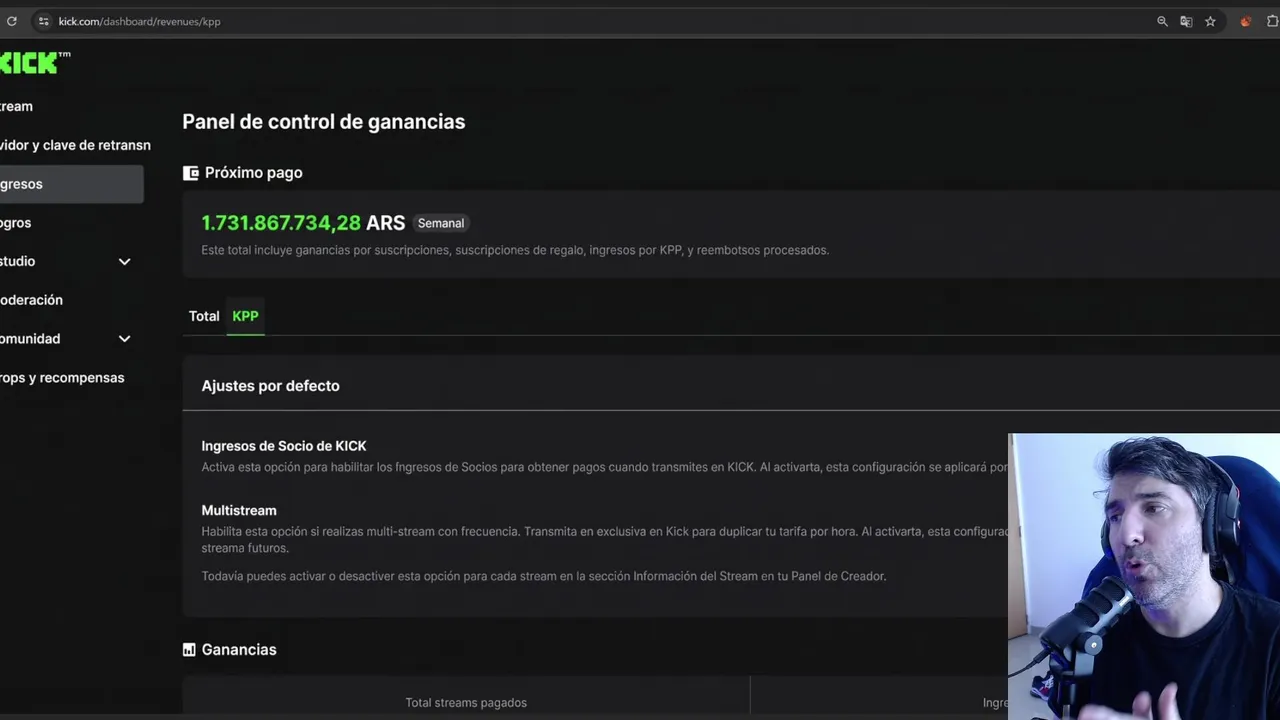Open the Logros sidebar item
Image resolution: width=1280 pixels, height=720 pixels.
[15, 223]
